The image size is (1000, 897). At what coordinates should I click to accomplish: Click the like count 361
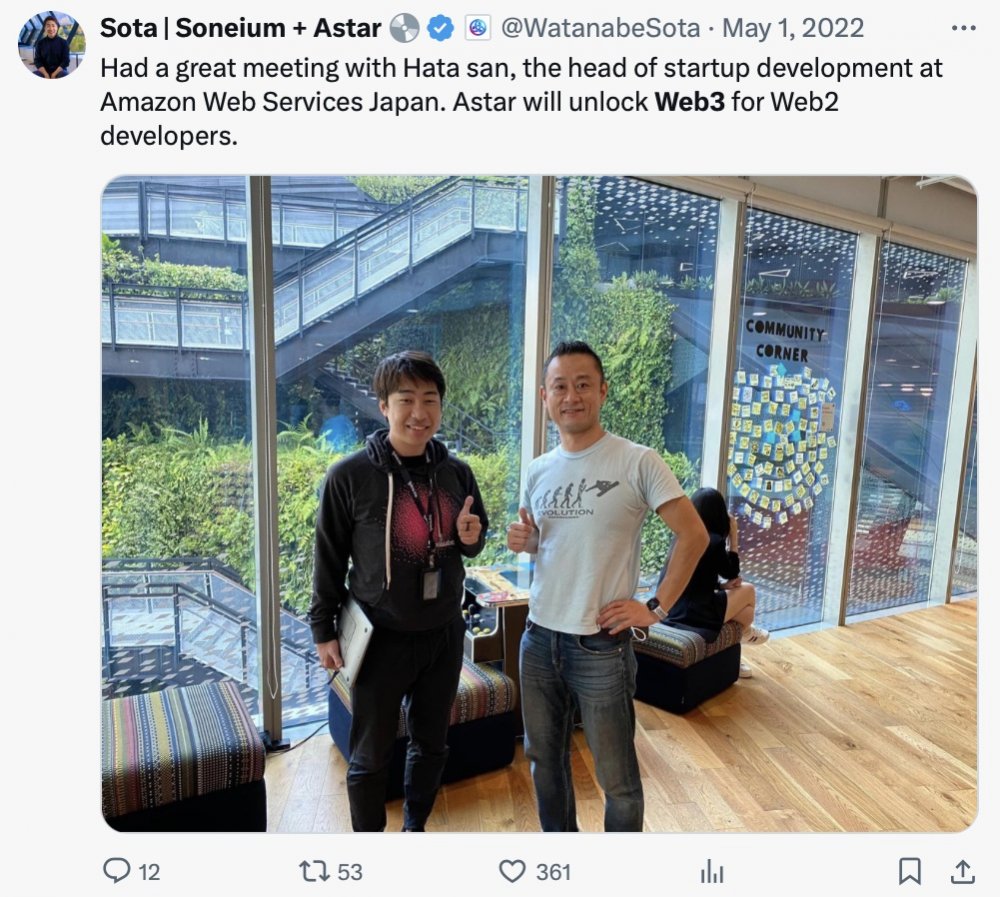pos(553,872)
